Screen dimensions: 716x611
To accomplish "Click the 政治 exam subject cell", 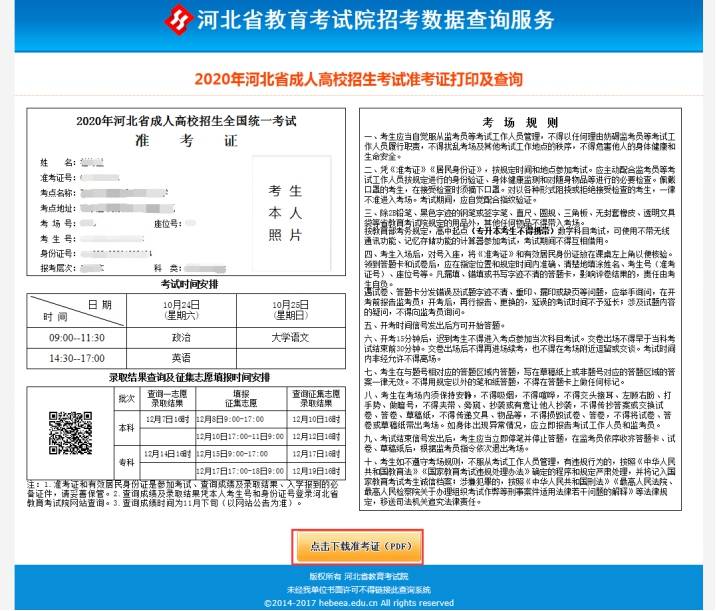I will [181, 338].
